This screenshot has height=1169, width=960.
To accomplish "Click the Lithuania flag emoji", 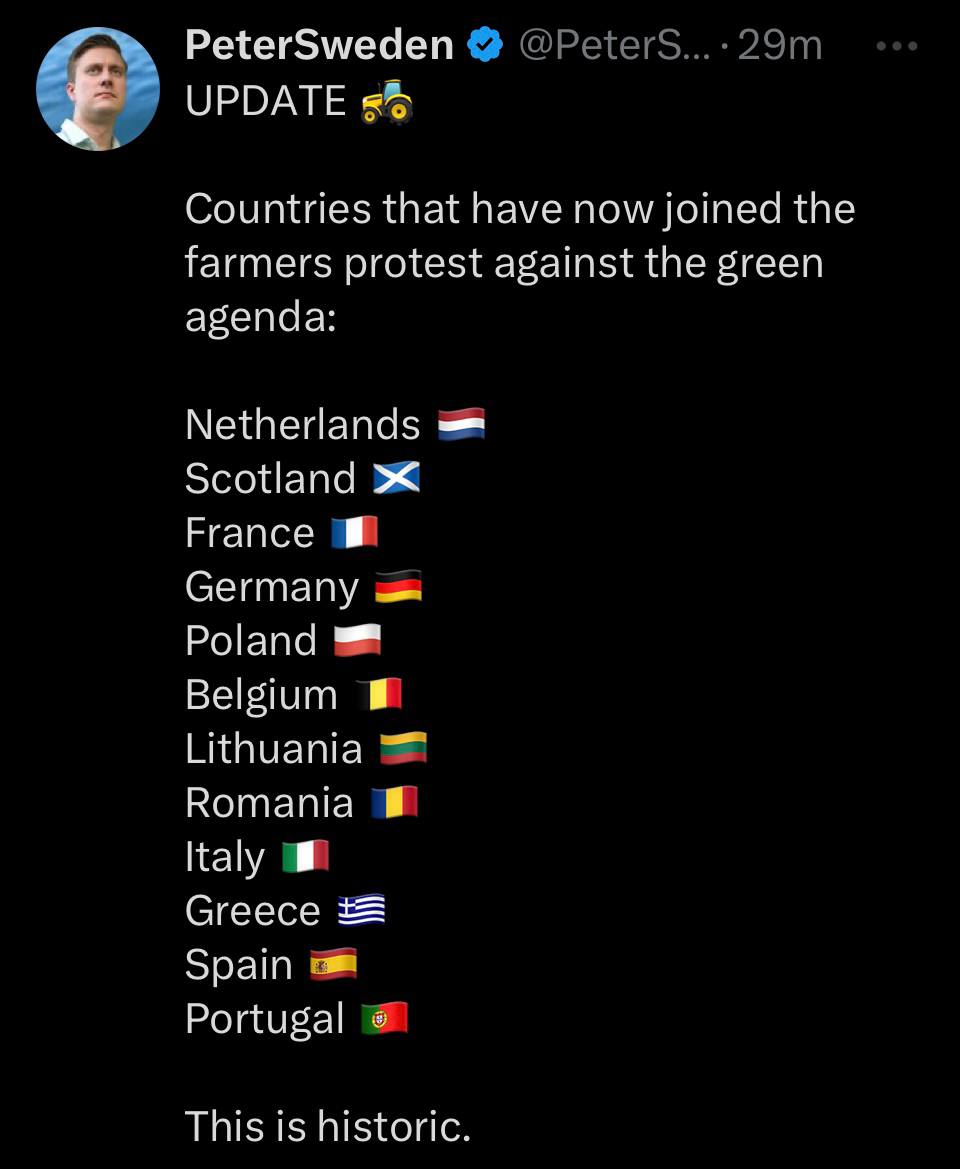I will tap(404, 749).
